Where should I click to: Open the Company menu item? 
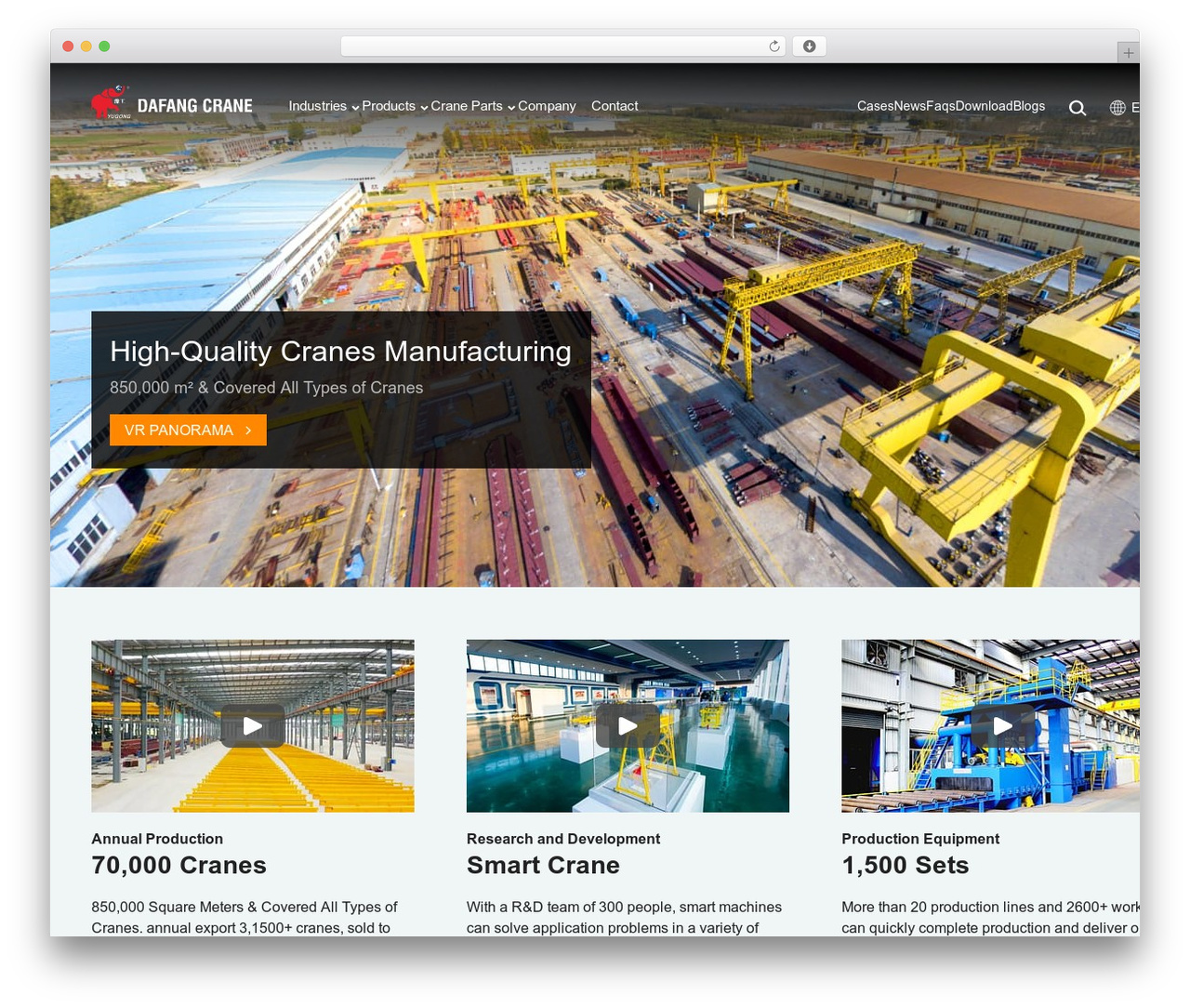[547, 106]
